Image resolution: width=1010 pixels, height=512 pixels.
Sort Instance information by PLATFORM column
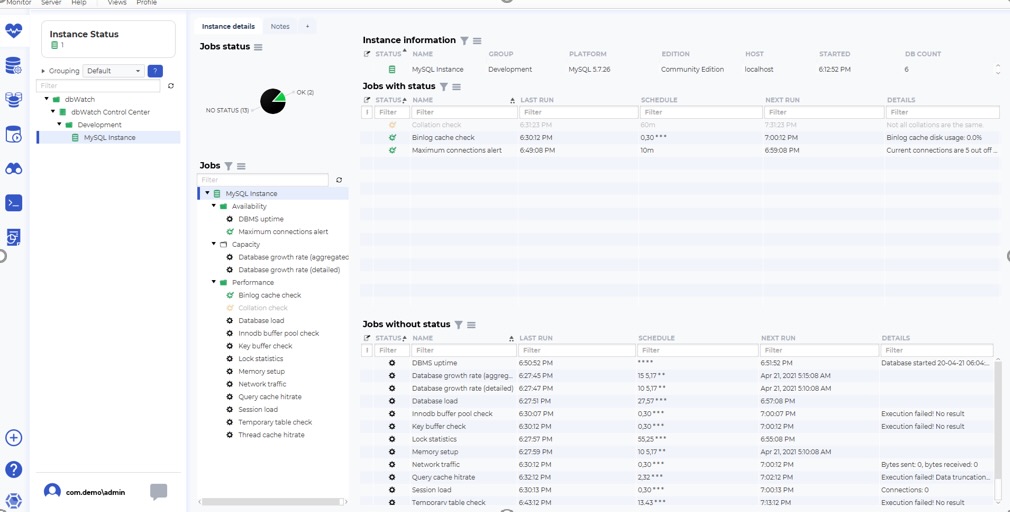(x=587, y=54)
